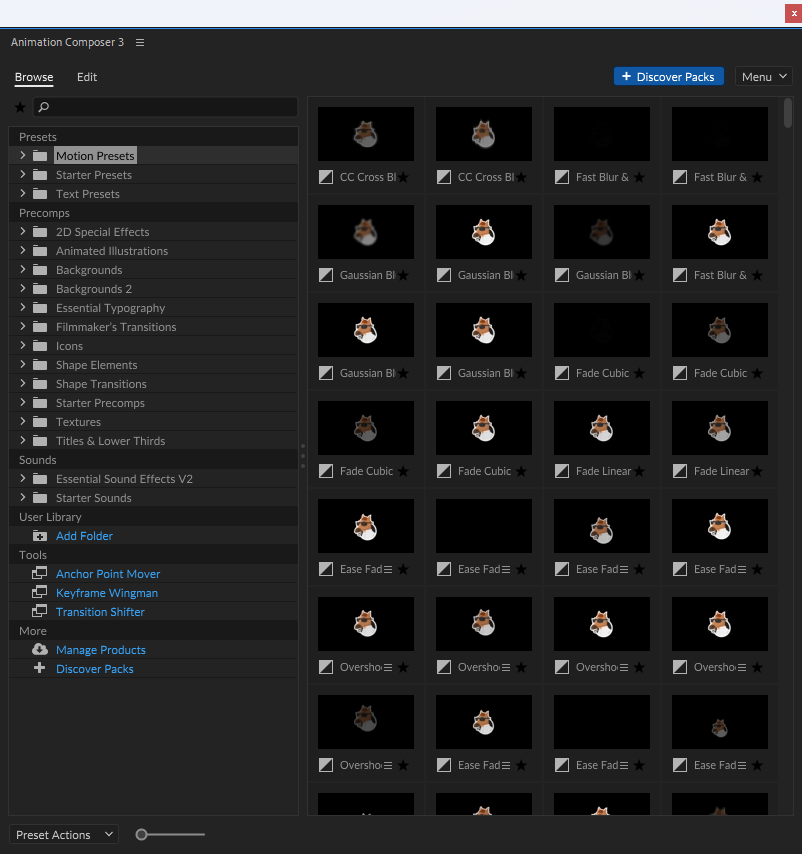Open the Preset Actions dropdown
The image size is (802, 854).
pyautogui.click(x=64, y=834)
